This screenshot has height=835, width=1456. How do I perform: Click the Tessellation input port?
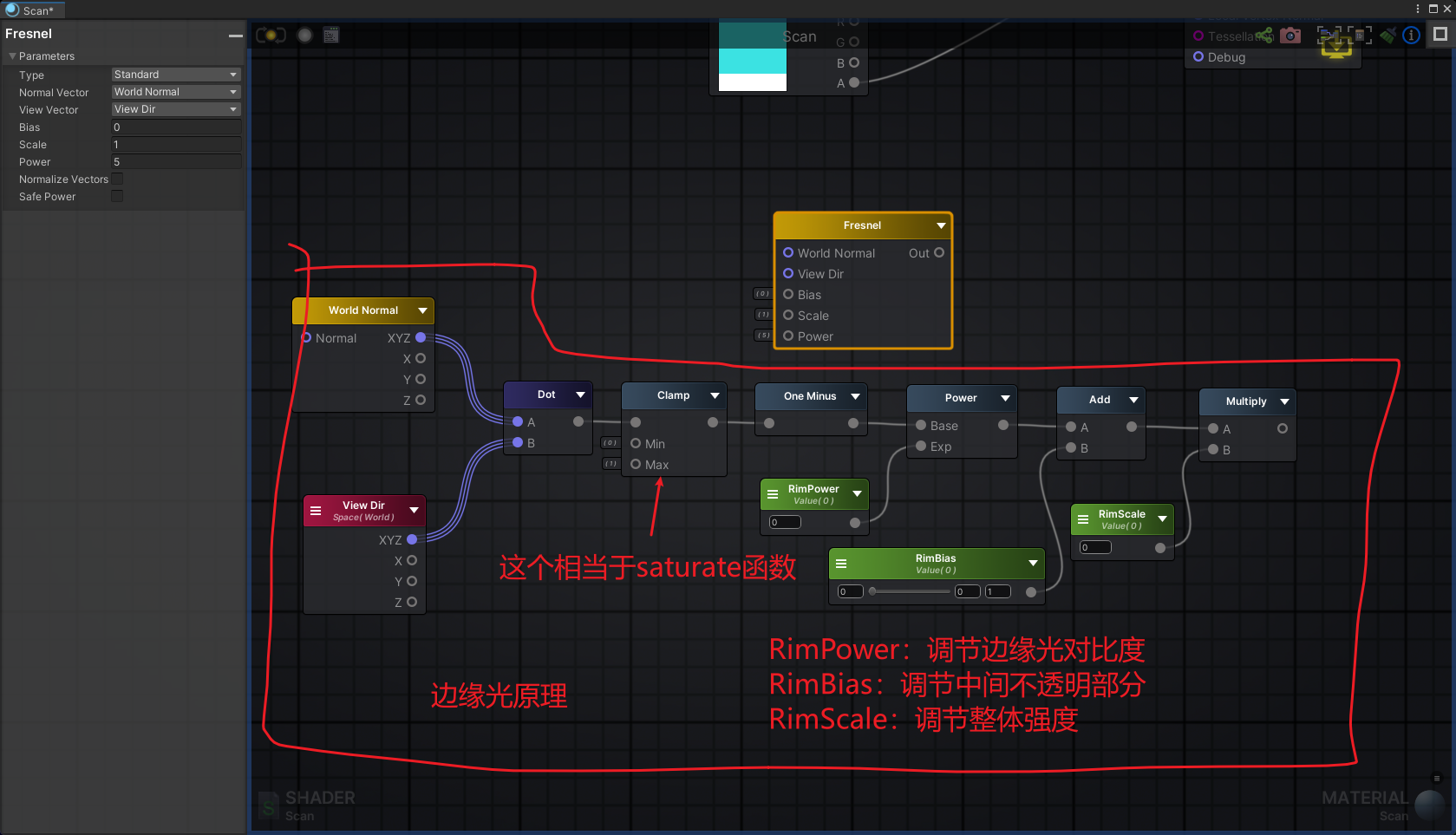(x=1198, y=36)
